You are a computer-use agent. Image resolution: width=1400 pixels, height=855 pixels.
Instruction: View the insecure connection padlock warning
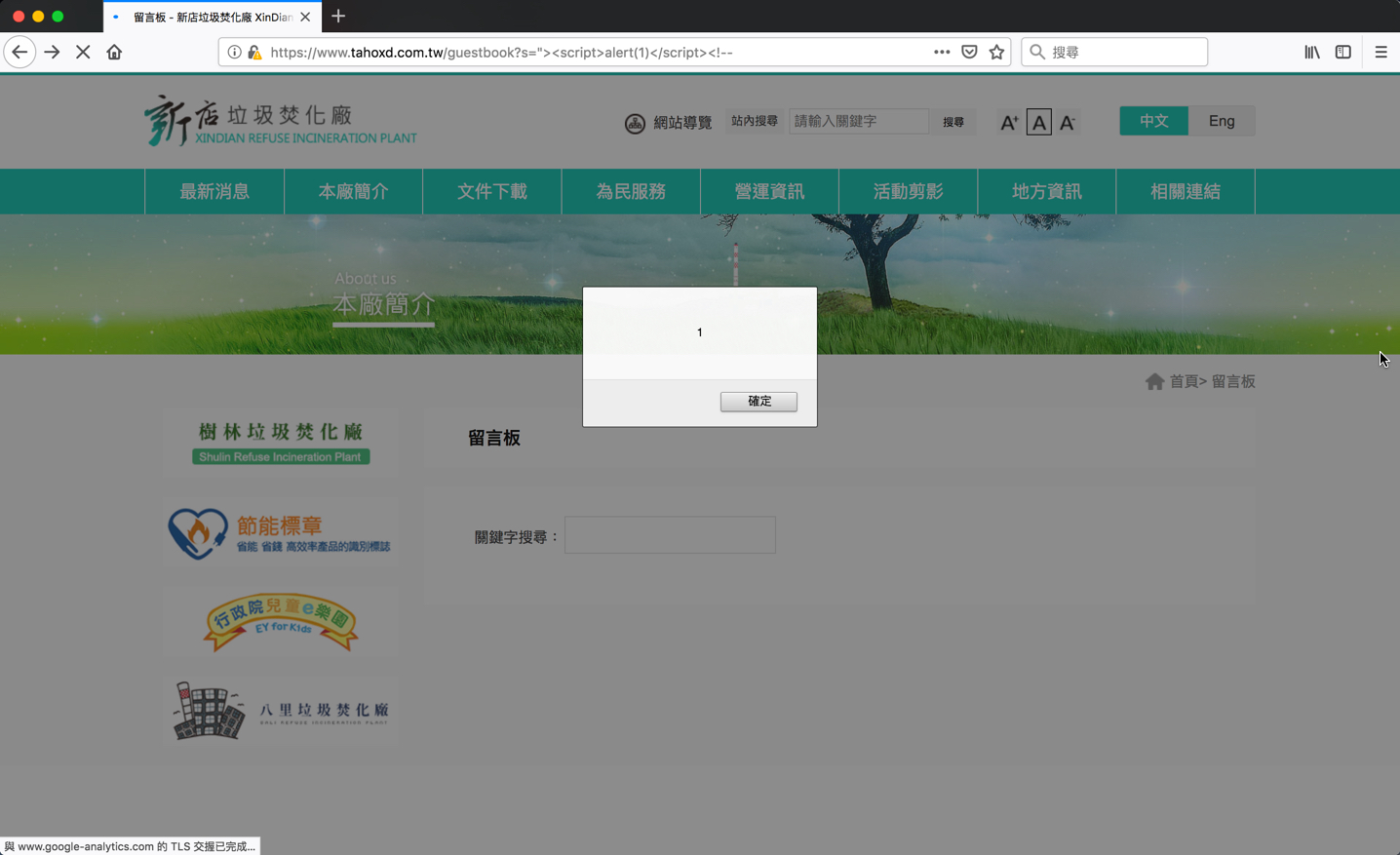(x=254, y=53)
